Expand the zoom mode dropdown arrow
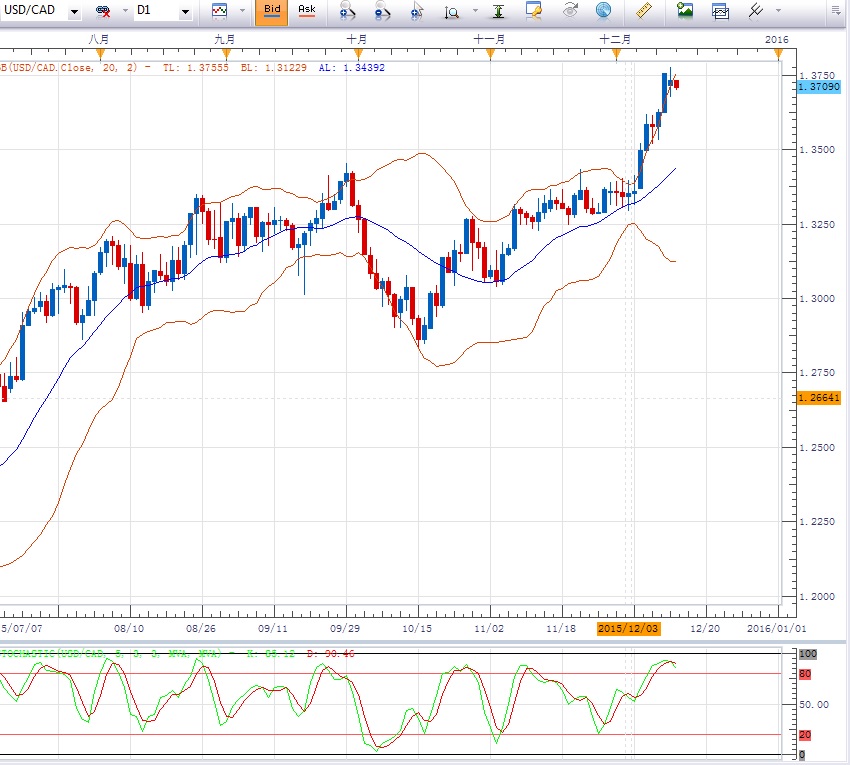This screenshot has width=850, height=765. [473, 13]
